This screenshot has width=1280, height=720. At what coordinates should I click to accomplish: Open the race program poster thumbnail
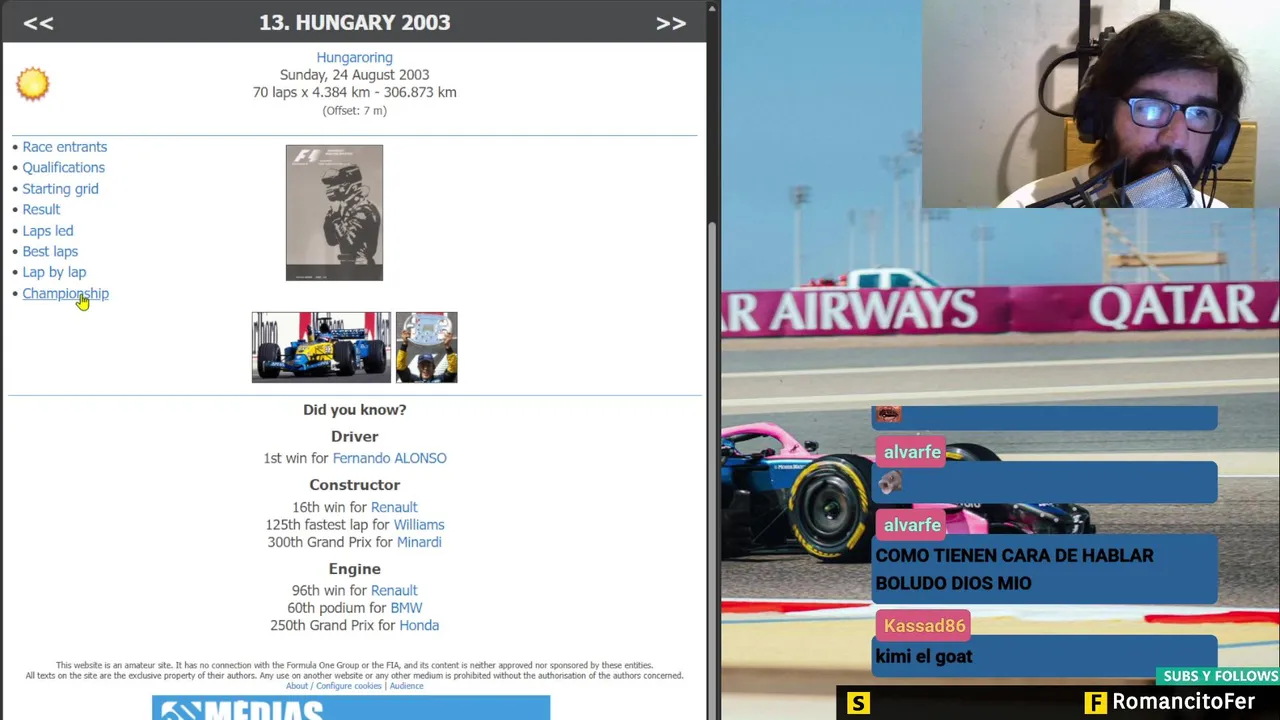tap(334, 213)
